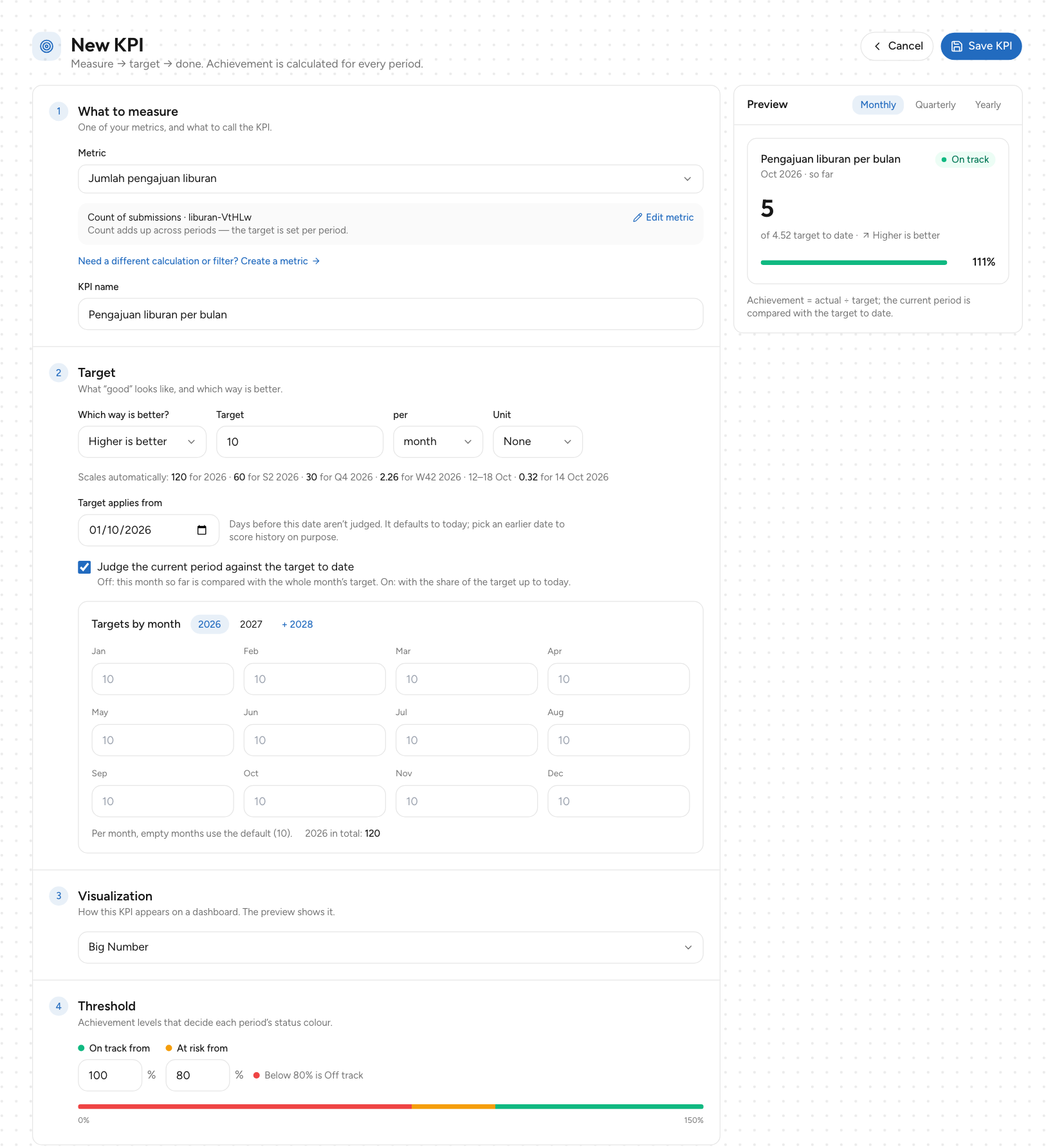This screenshot has height=1148, width=1055.
Task: Focus the At risk from percentage input
Action: 197,1075
